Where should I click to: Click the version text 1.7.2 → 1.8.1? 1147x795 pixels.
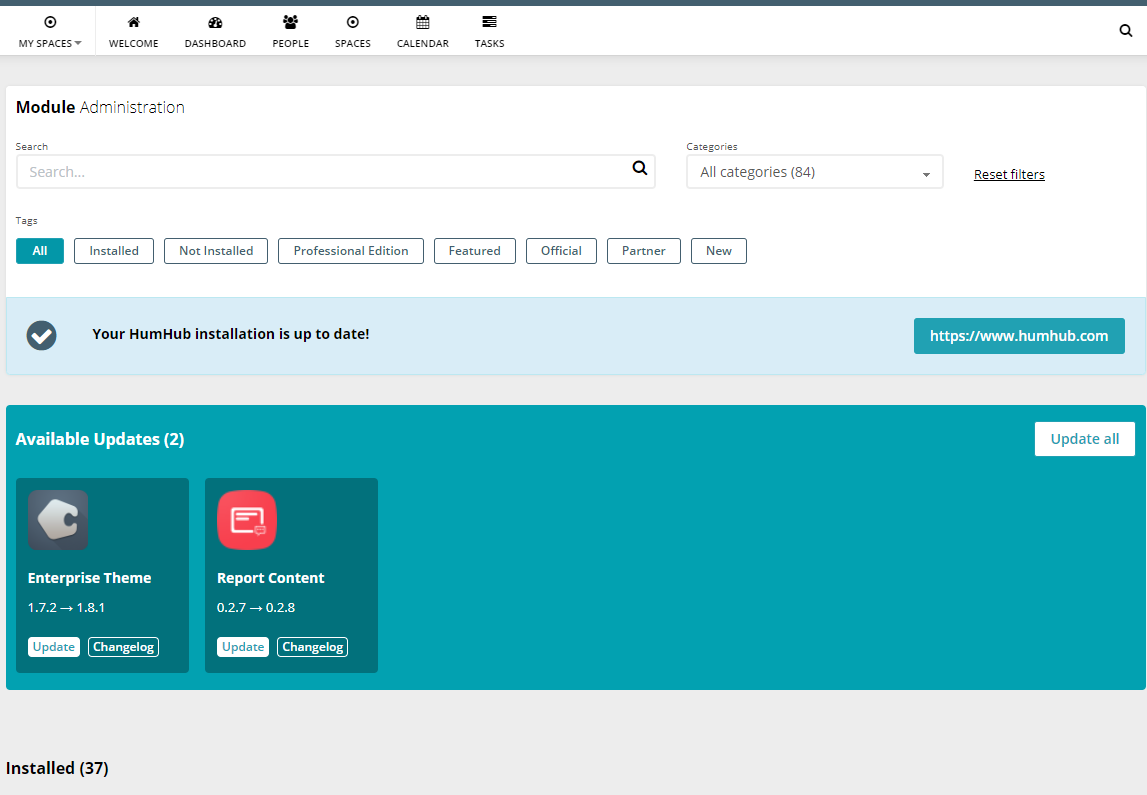67,608
